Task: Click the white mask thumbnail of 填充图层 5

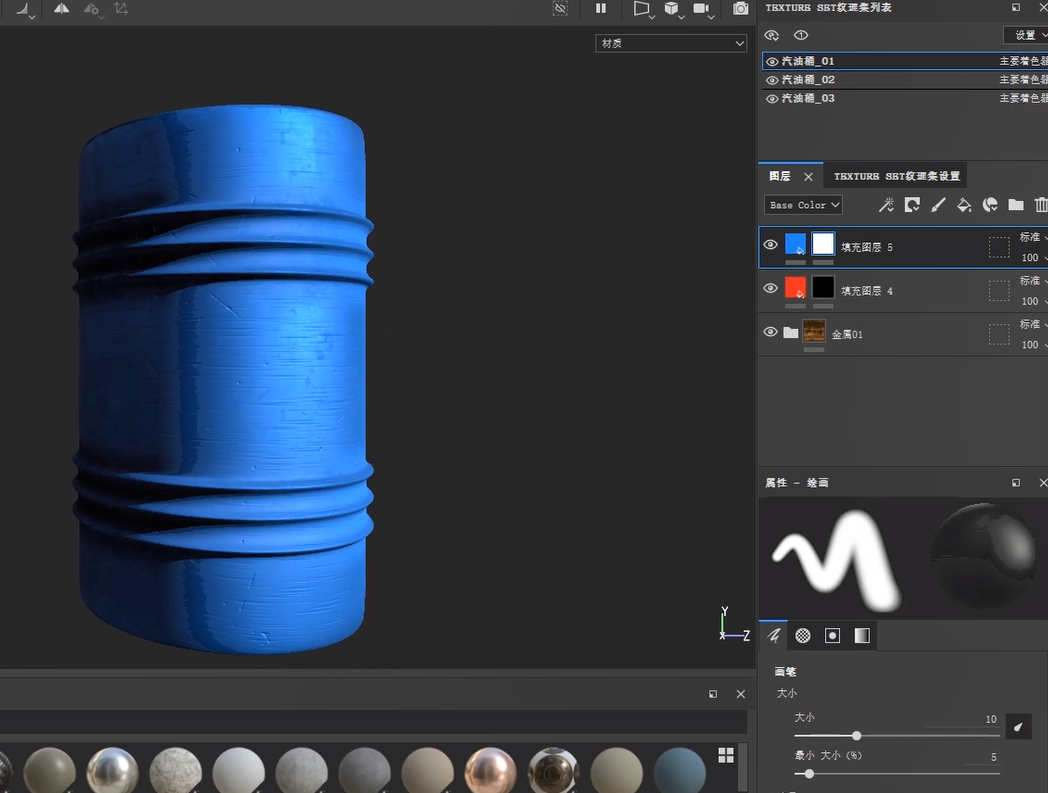Action: (823, 244)
